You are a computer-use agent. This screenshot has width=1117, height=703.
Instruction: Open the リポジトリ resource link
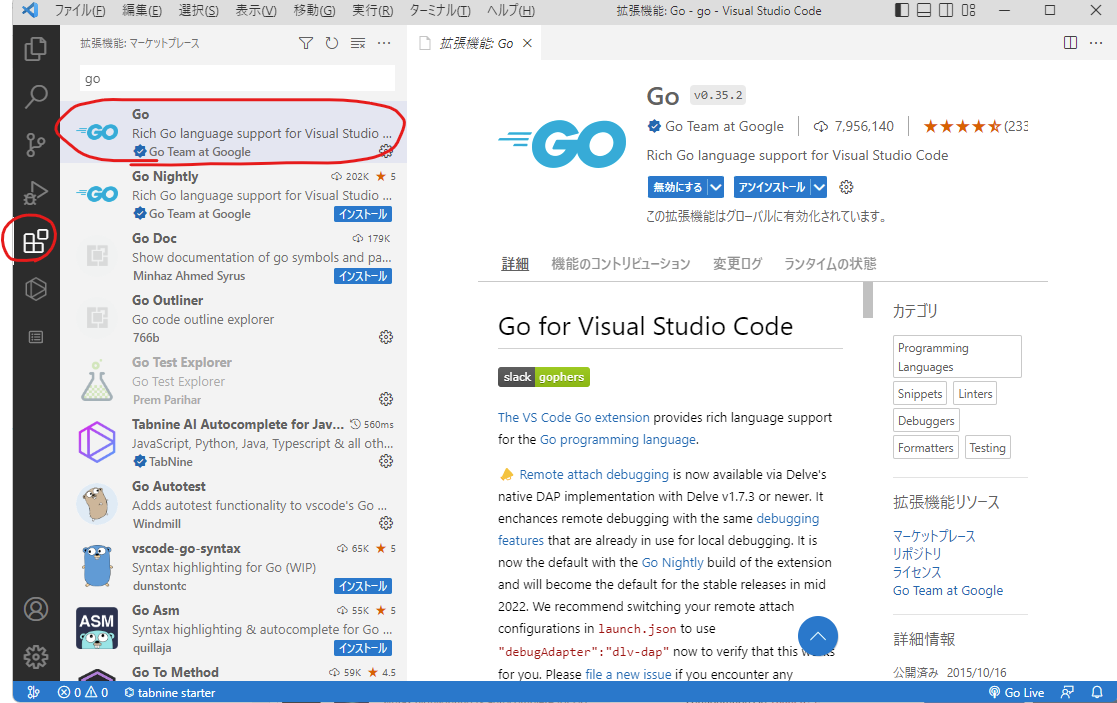[x=918, y=554]
